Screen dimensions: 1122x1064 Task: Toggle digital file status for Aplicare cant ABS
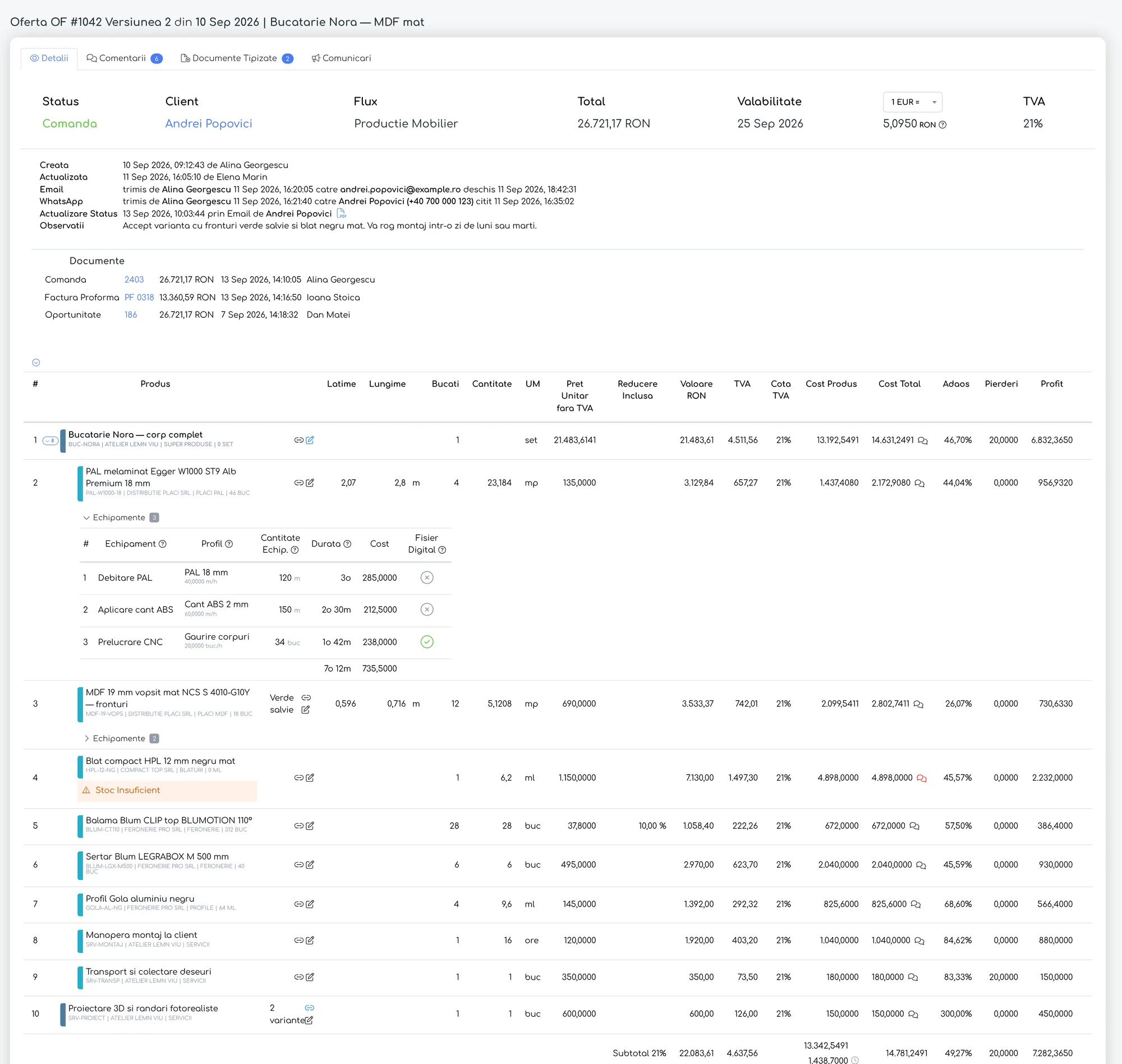pyautogui.click(x=427, y=609)
